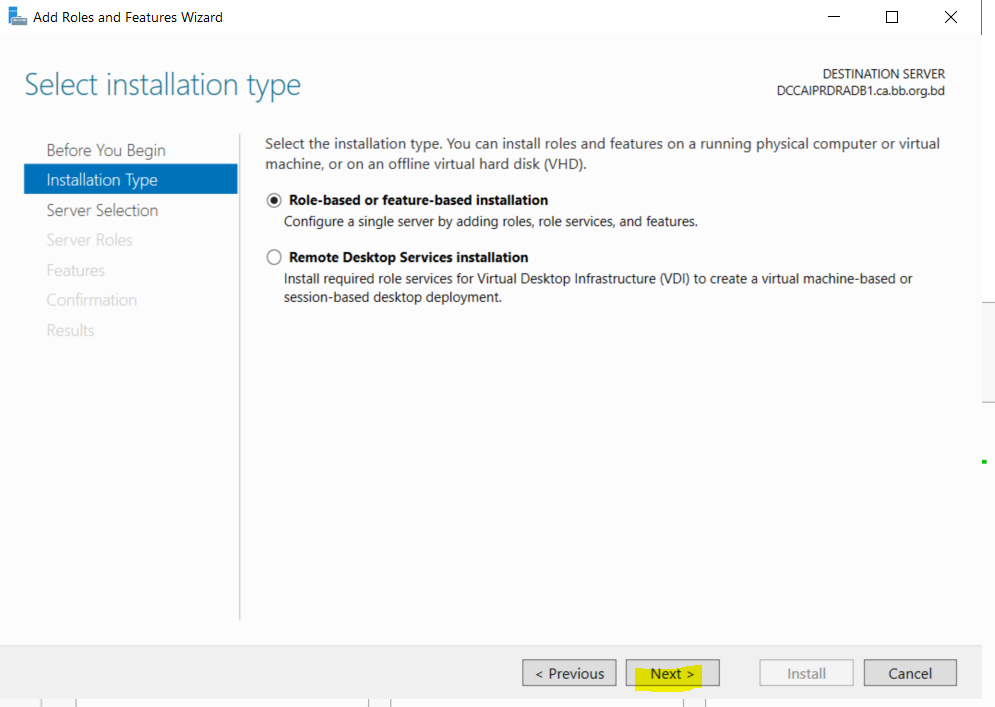Click the Select installation type heading
This screenshot has width=995, height=707.
162,86
